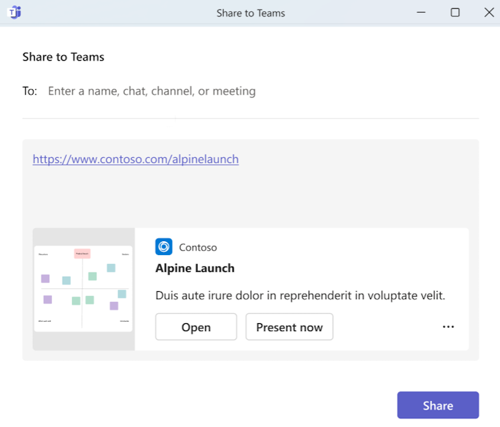The width and height of the screenshot is (500, 427).
Task: Close the Share to Teams window
Action: pos(489,13)
